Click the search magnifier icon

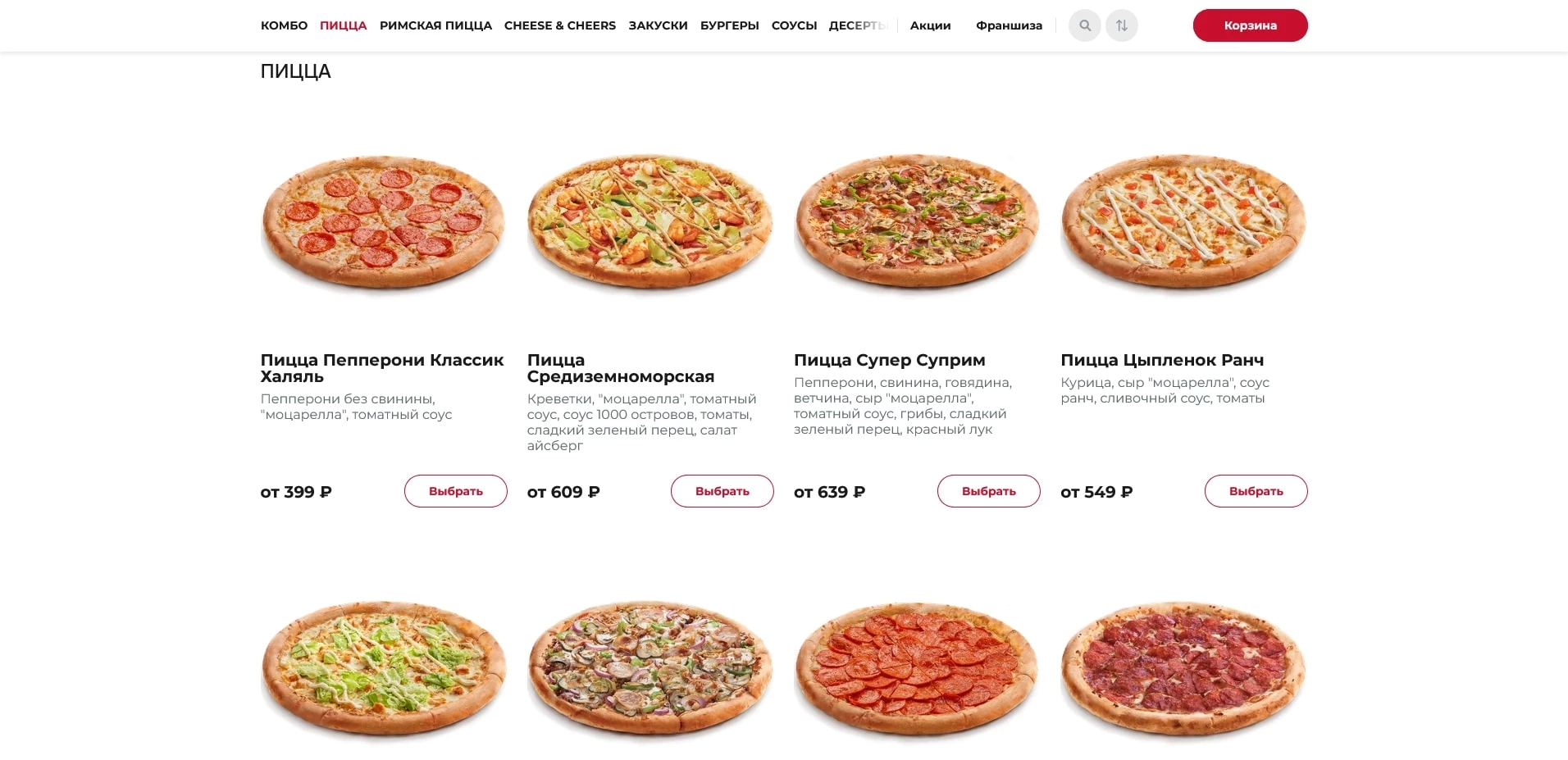[x=1084, y=25]
